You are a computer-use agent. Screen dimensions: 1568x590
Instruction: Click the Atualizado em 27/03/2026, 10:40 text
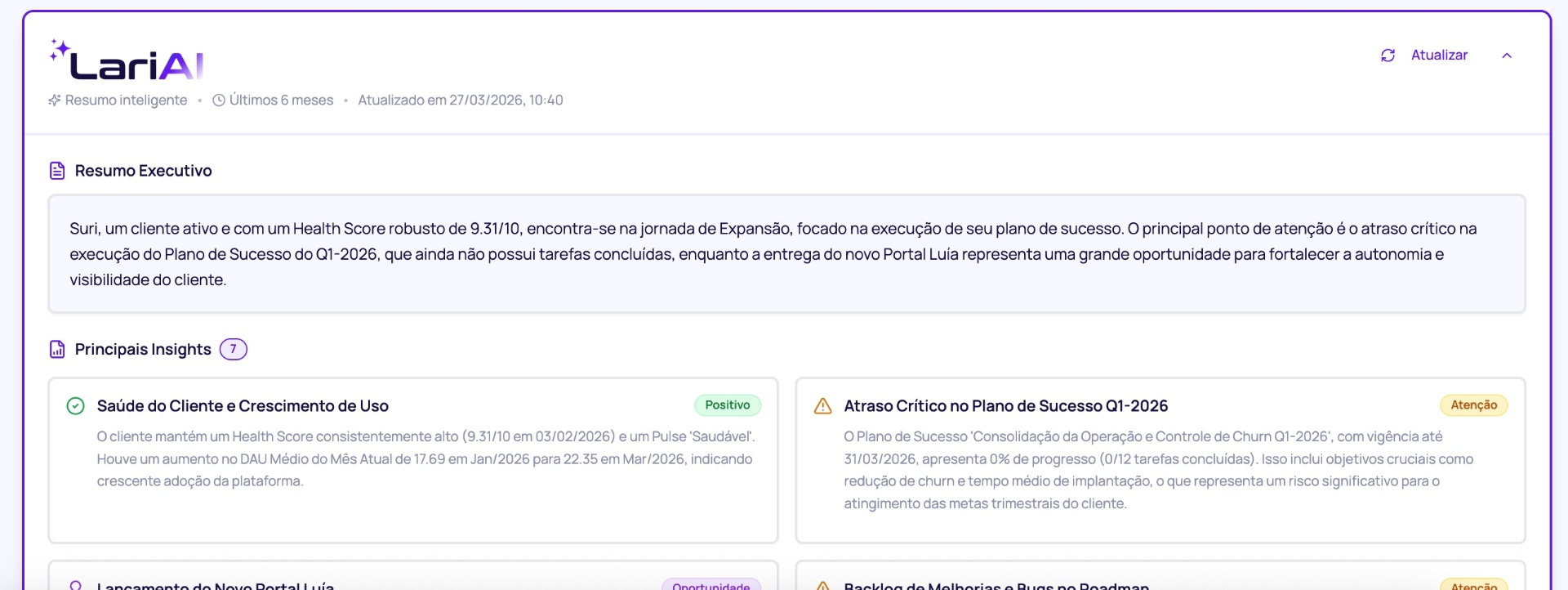[461, 100]
